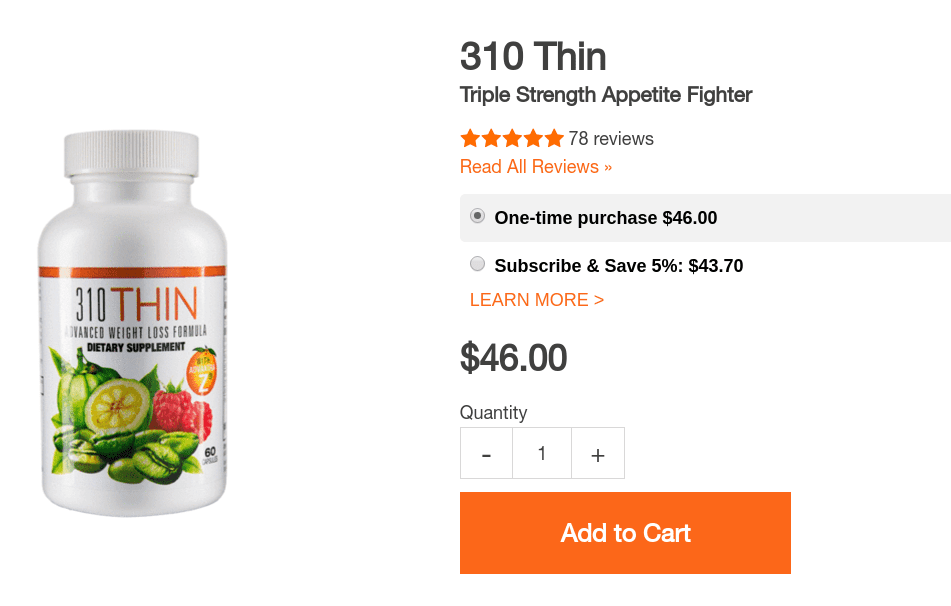Open the Read All Reviews link

(536, 167)
